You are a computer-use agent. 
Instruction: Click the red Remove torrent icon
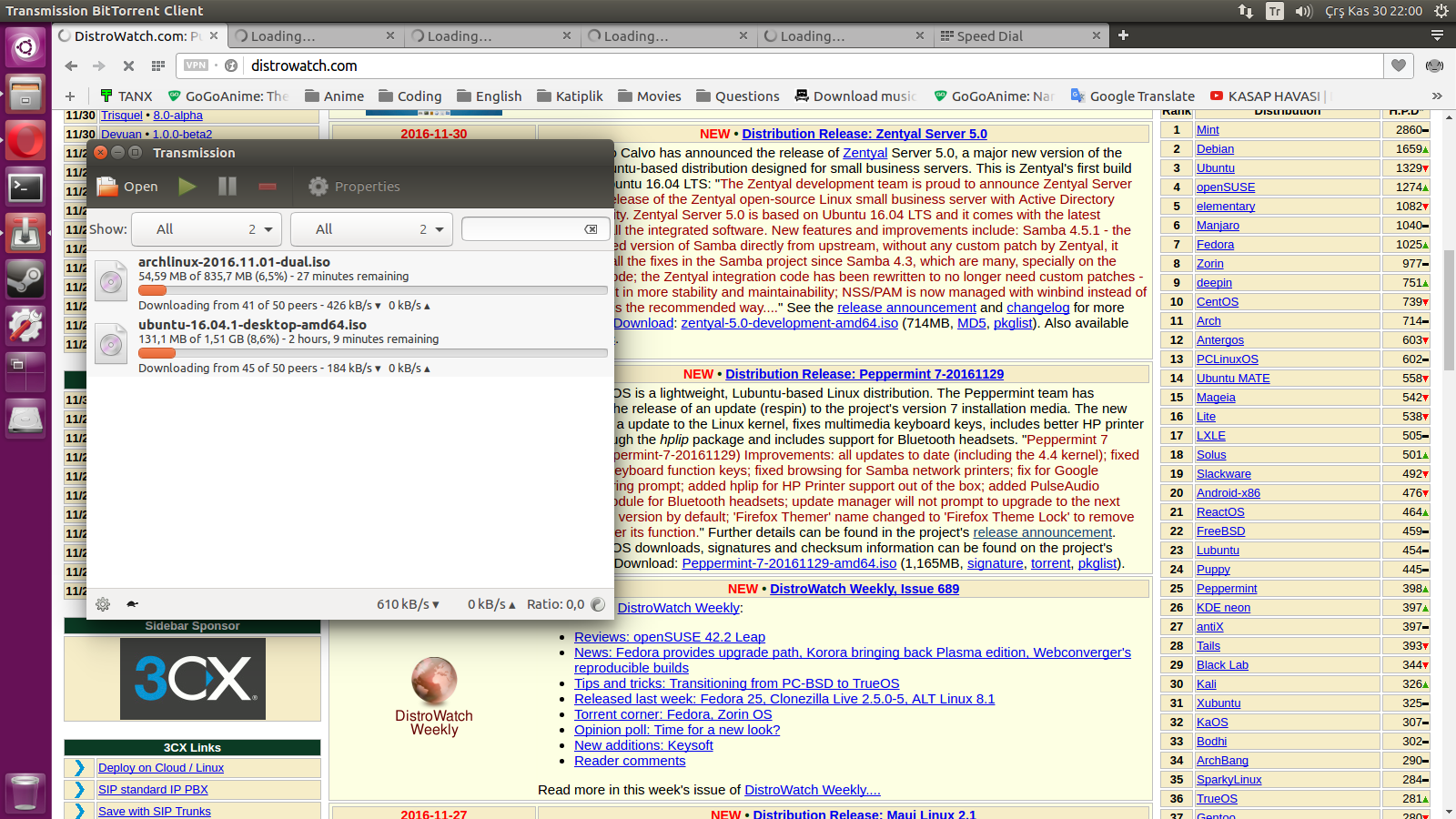(x=268, y=187)
